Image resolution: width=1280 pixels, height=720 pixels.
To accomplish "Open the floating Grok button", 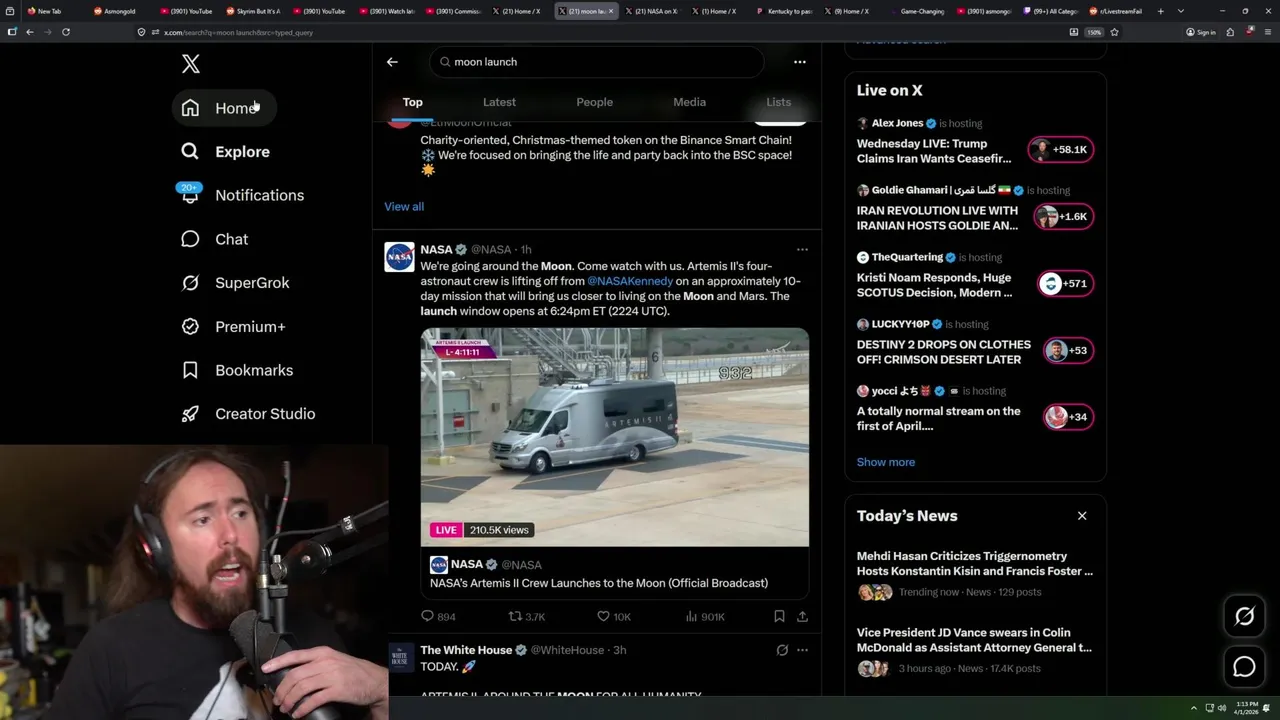I will pyautogui.click(x=1244, y=617).
